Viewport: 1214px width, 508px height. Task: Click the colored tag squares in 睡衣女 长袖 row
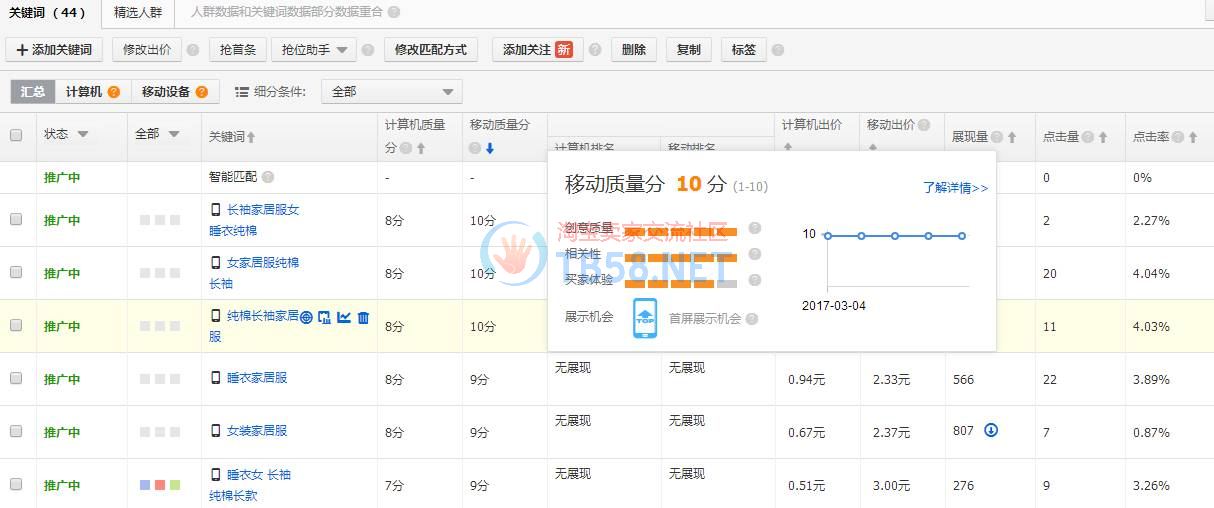coord(160,485)
